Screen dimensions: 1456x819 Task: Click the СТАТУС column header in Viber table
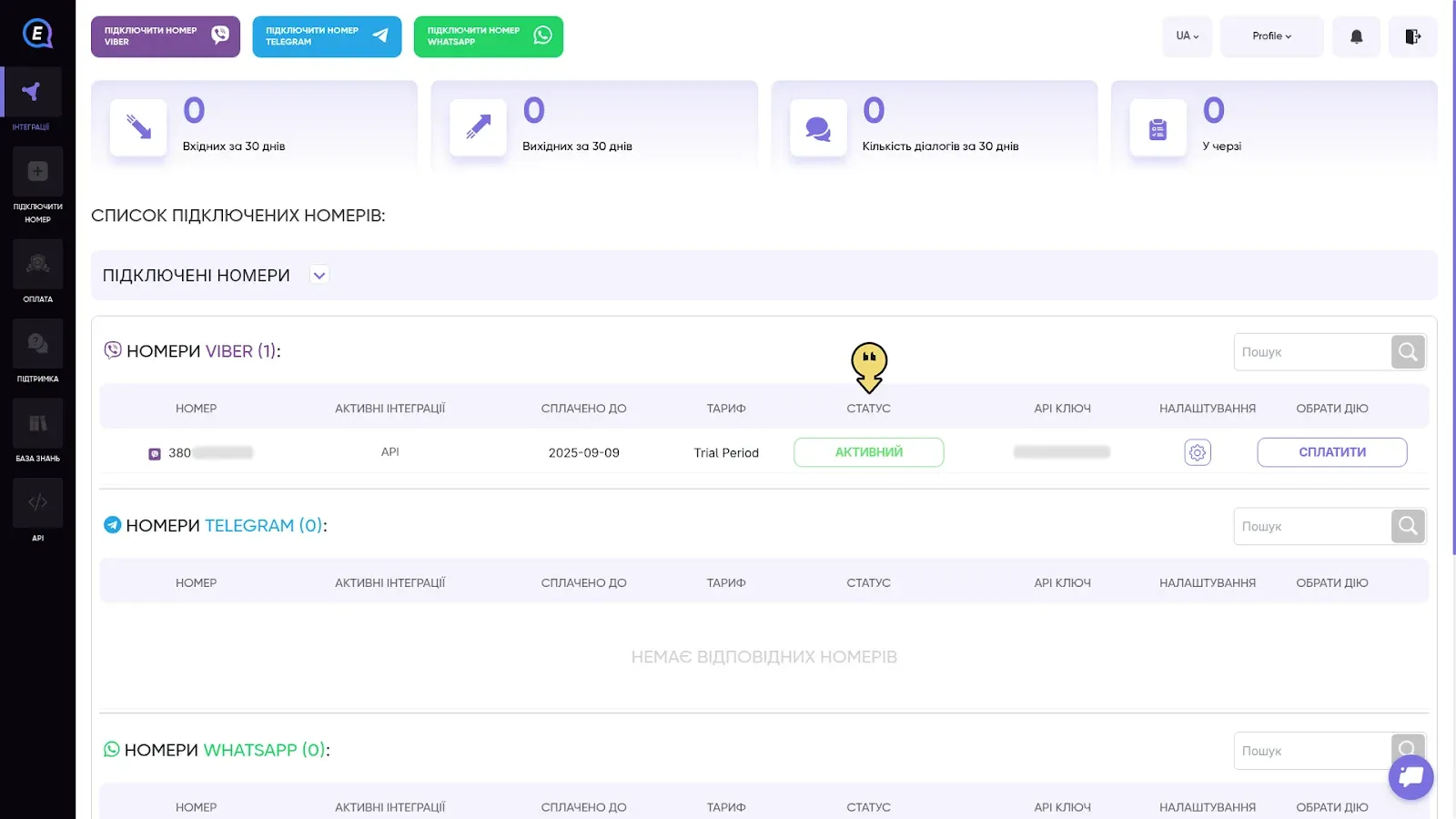[x=869, y=409]
